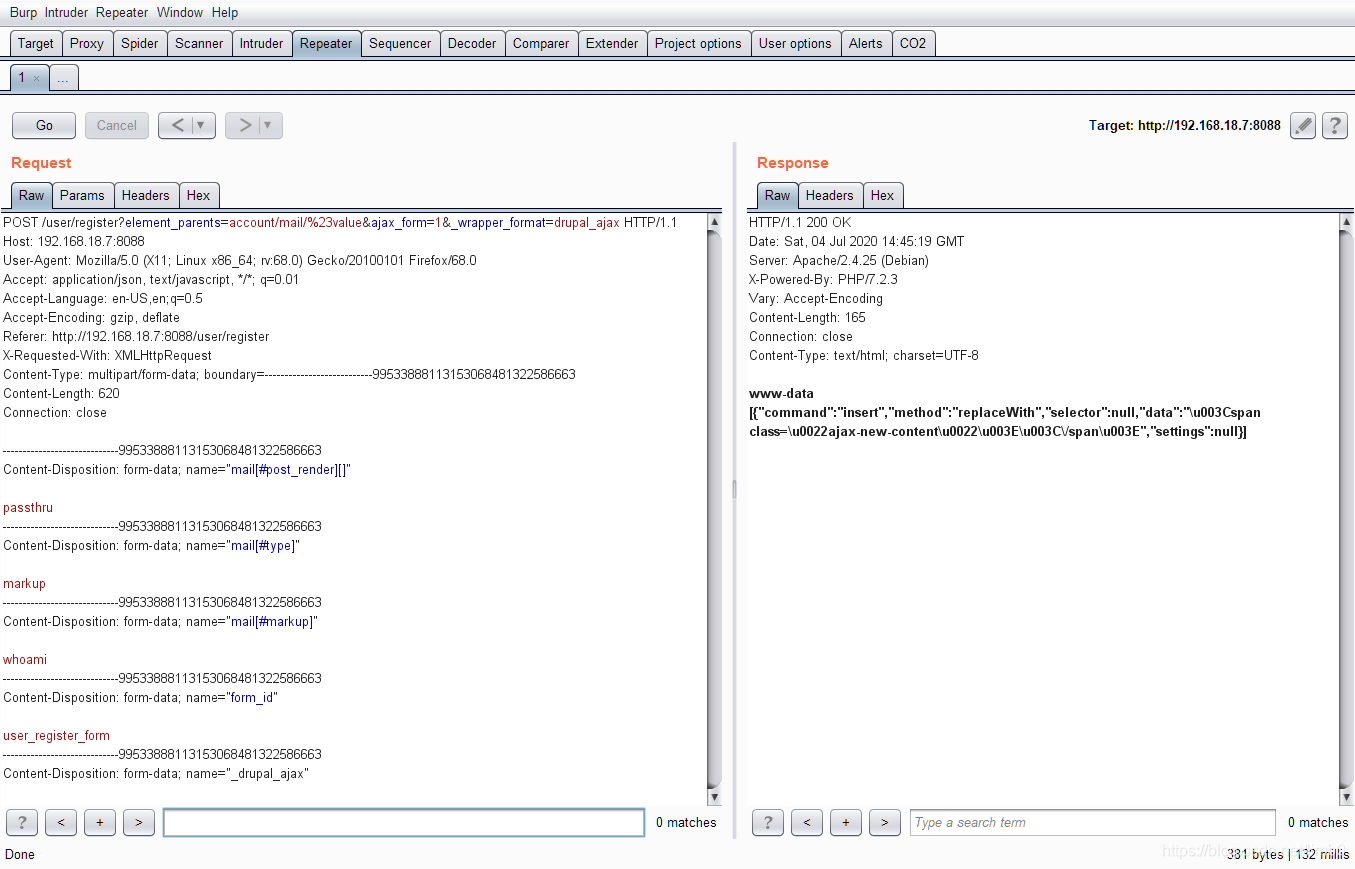Click 'HTTP/1.1 200 OK' response line

(x=800, y=222)
